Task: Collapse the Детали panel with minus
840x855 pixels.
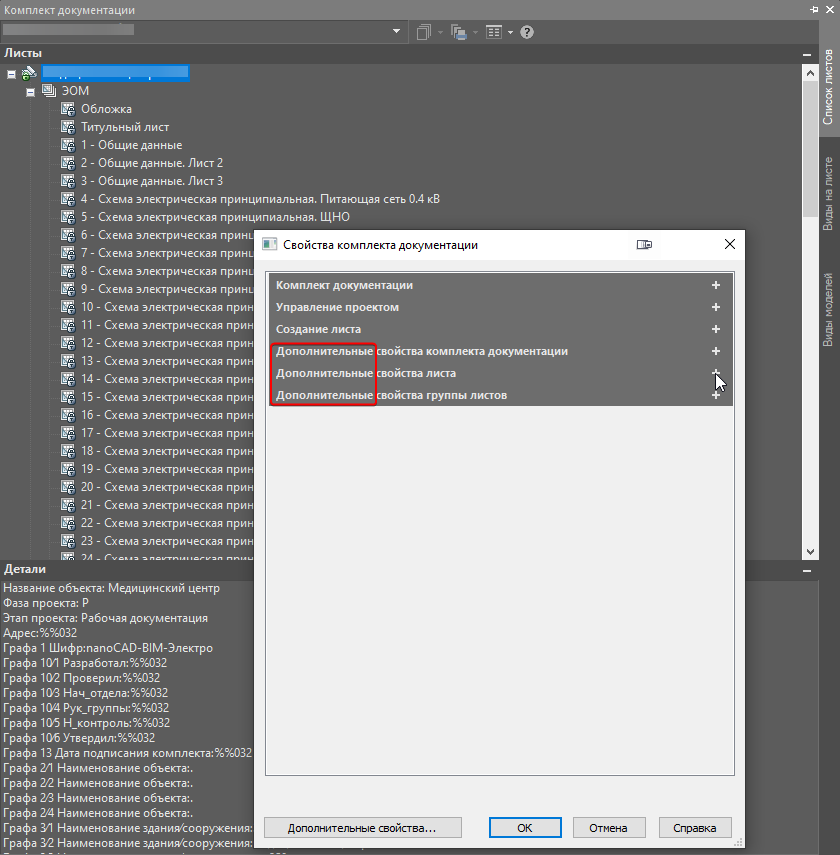Action: pos(807,571)
